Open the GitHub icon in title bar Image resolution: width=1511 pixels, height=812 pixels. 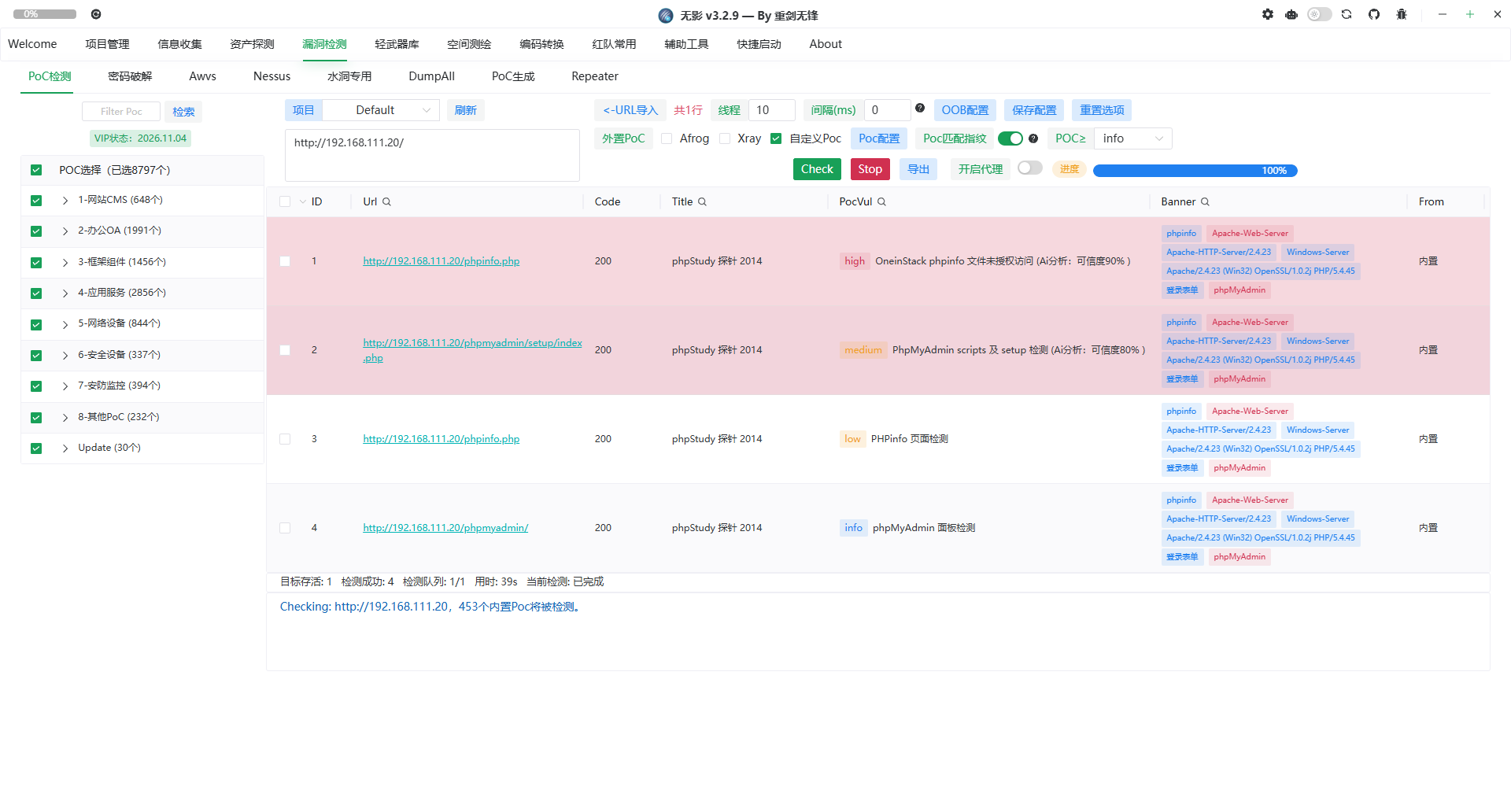click(1374, 14)
